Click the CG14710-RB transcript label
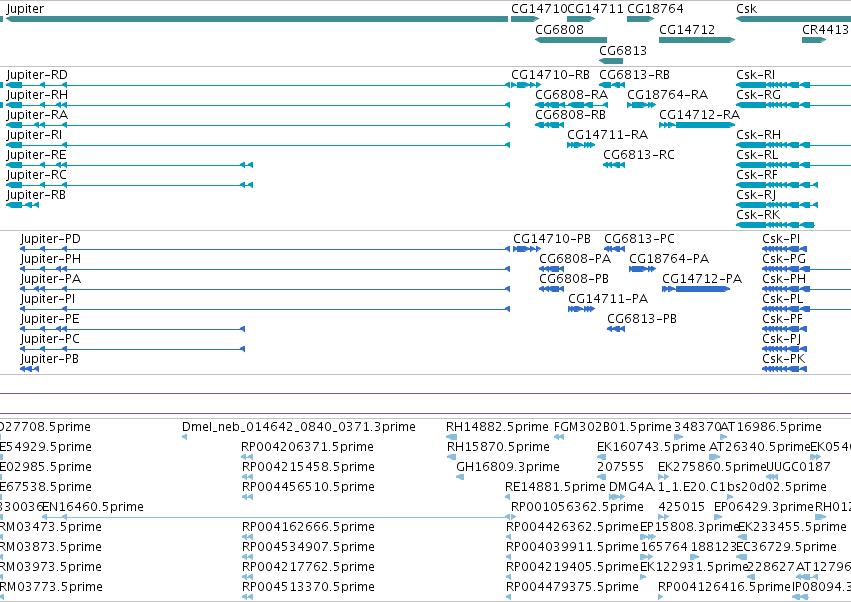Screen dimensions: 851x602 550,74
